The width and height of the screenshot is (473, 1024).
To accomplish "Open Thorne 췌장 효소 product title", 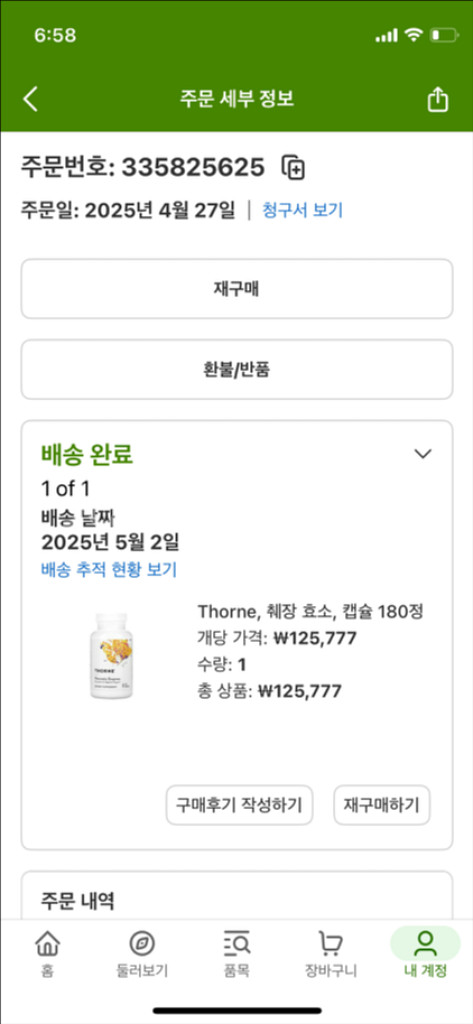I will [311, 612].
